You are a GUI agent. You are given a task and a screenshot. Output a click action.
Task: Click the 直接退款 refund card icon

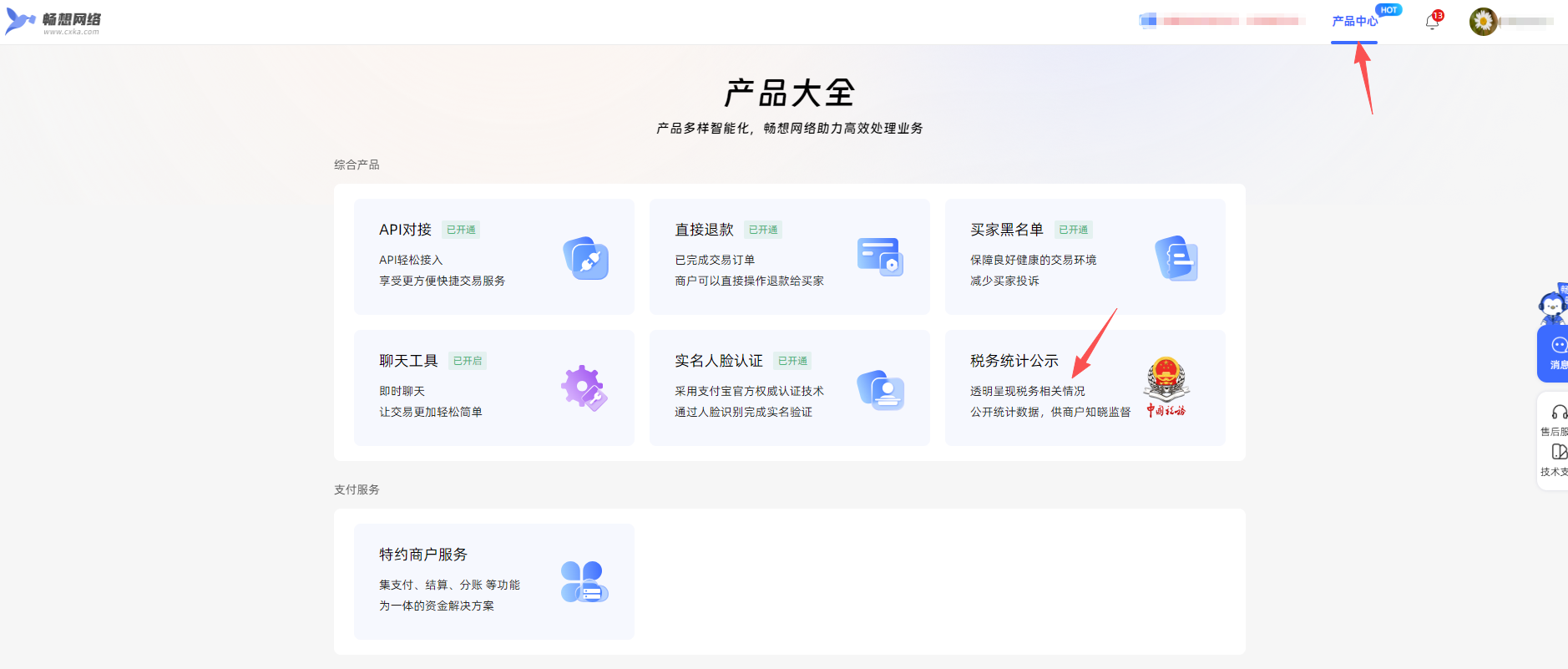tap(880, 257)
